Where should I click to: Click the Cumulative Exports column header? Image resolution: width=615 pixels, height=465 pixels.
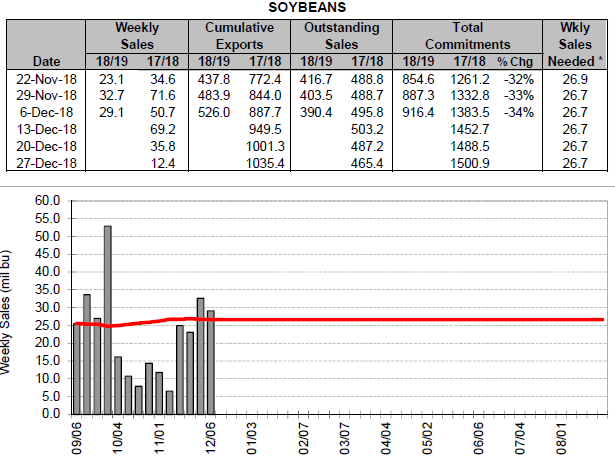pyautogui.click(x=240, y=35)
